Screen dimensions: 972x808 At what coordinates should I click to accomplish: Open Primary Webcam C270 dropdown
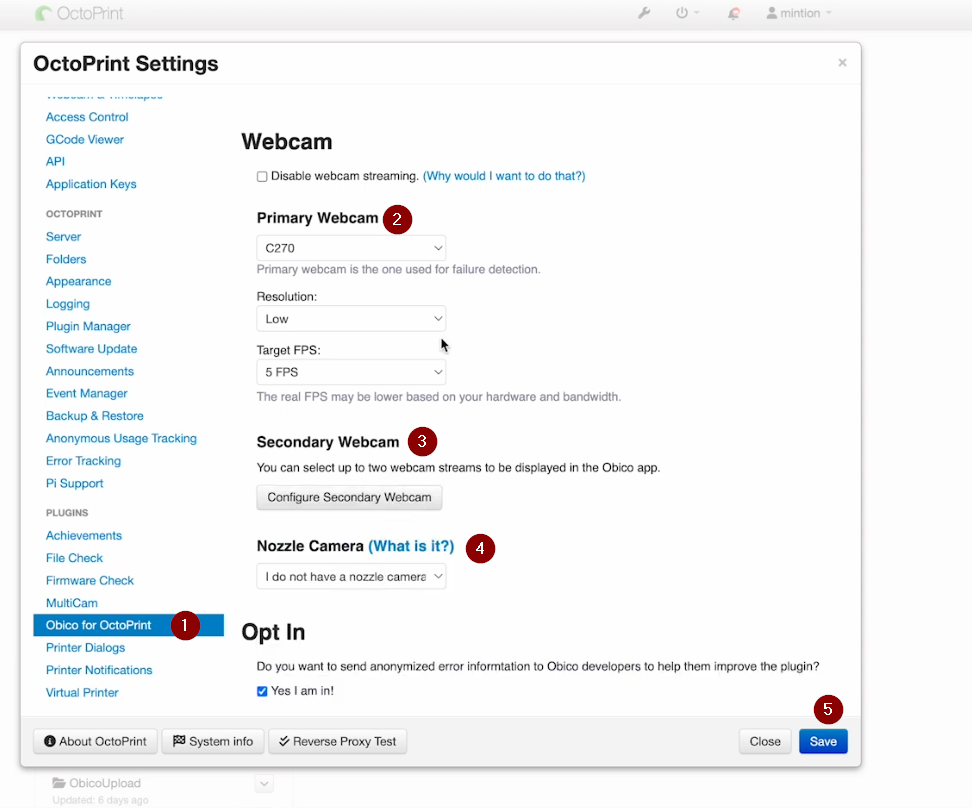click(351, 248)
